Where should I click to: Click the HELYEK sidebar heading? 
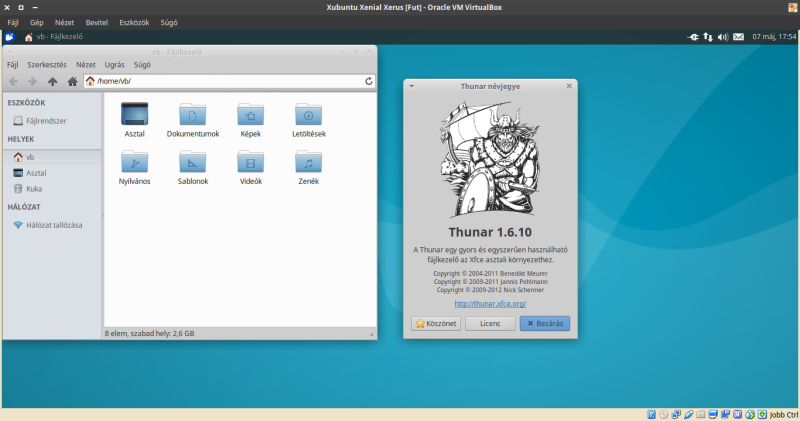click(21, 139)
